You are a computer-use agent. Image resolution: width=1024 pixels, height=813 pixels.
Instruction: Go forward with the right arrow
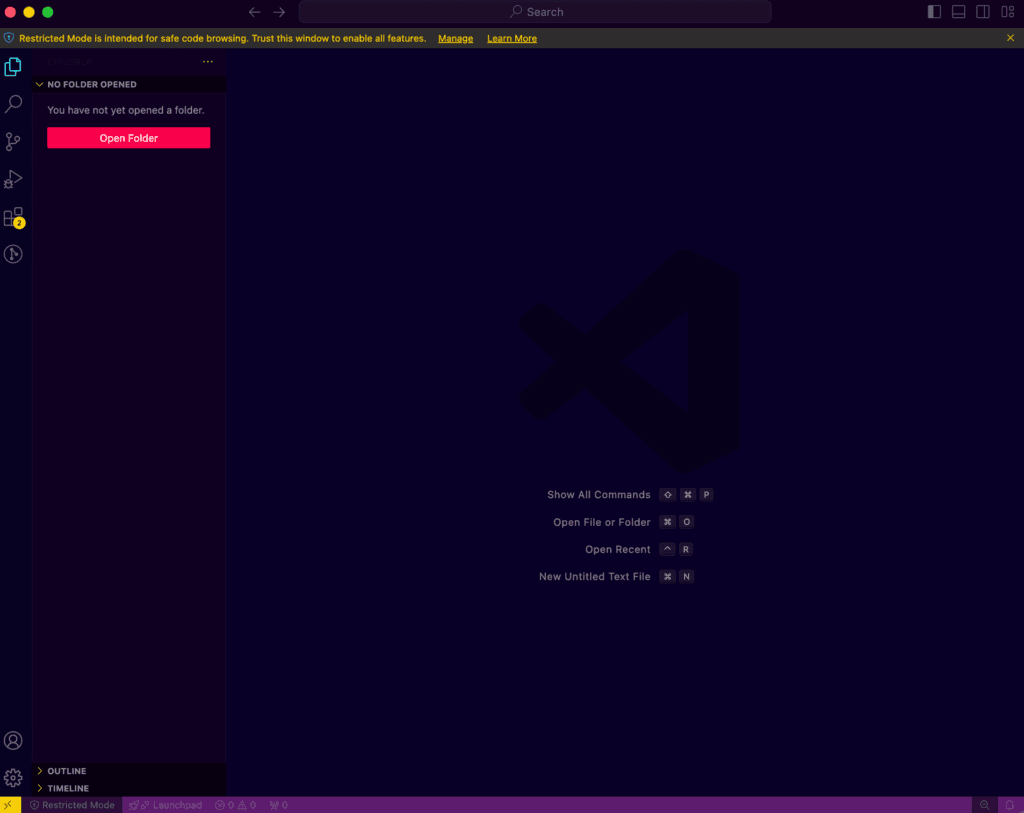click(279, 12)
